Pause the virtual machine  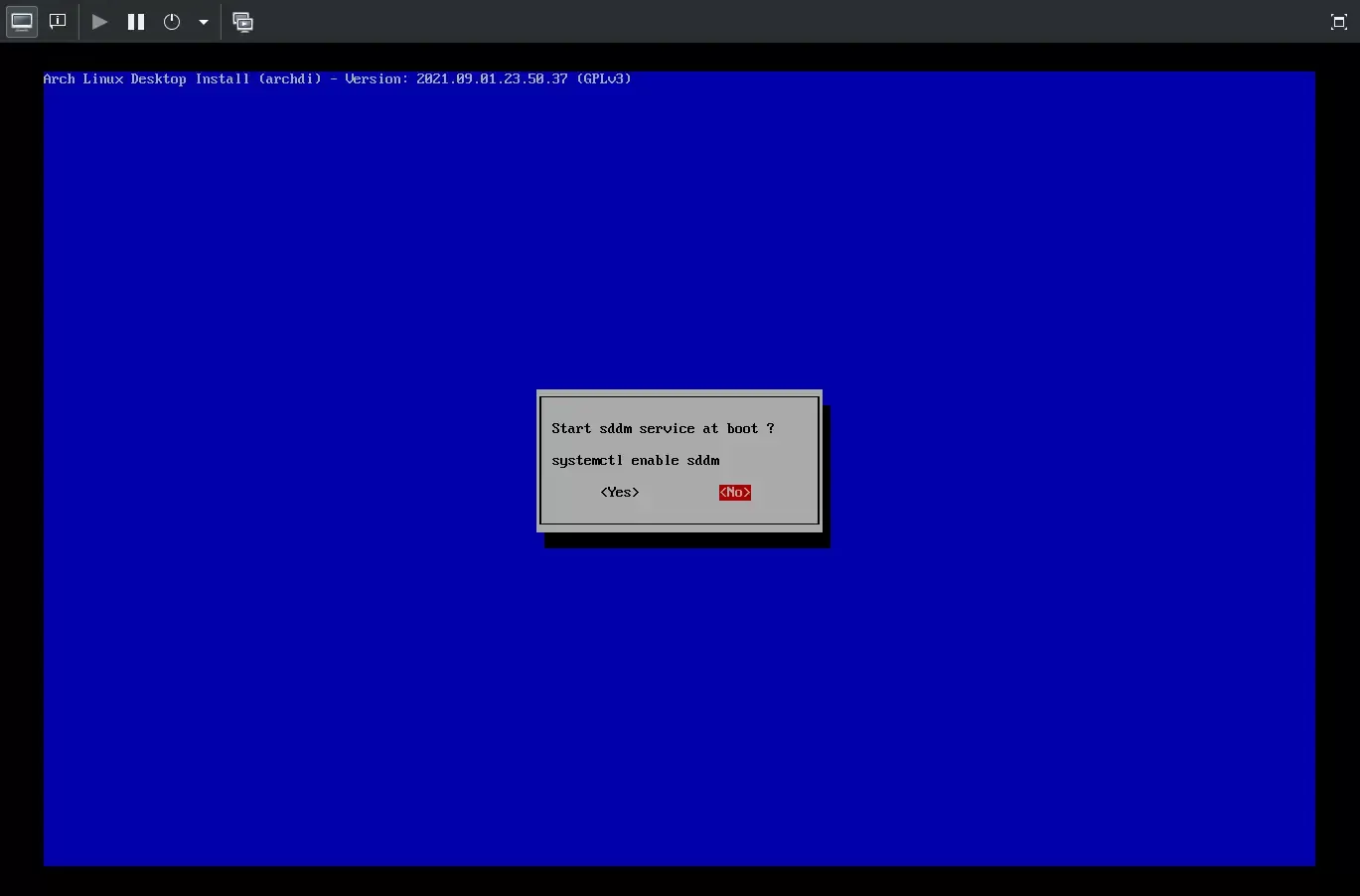tap(136, 22)
